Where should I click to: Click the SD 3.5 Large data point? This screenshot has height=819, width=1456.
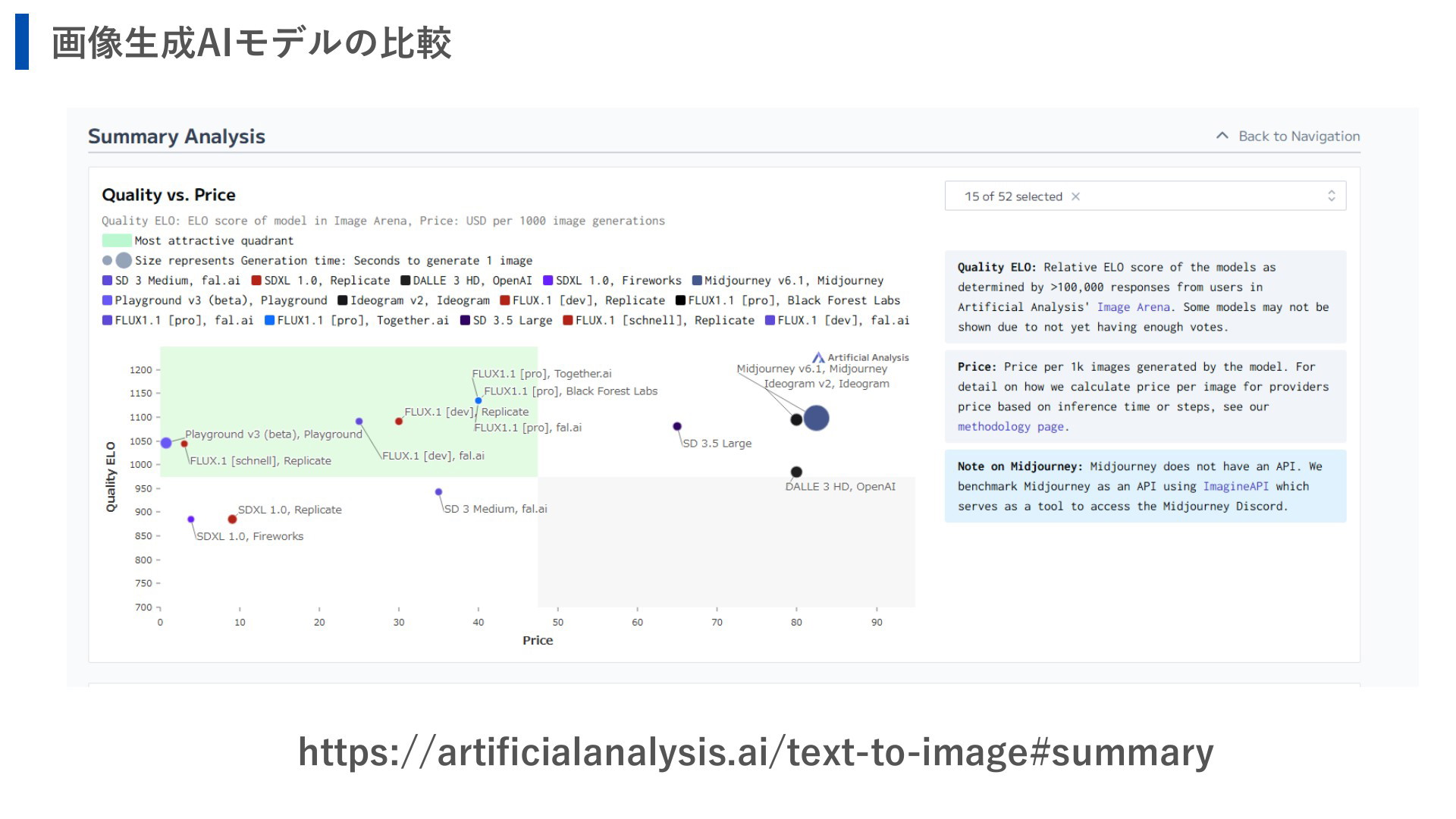[677, 426]
